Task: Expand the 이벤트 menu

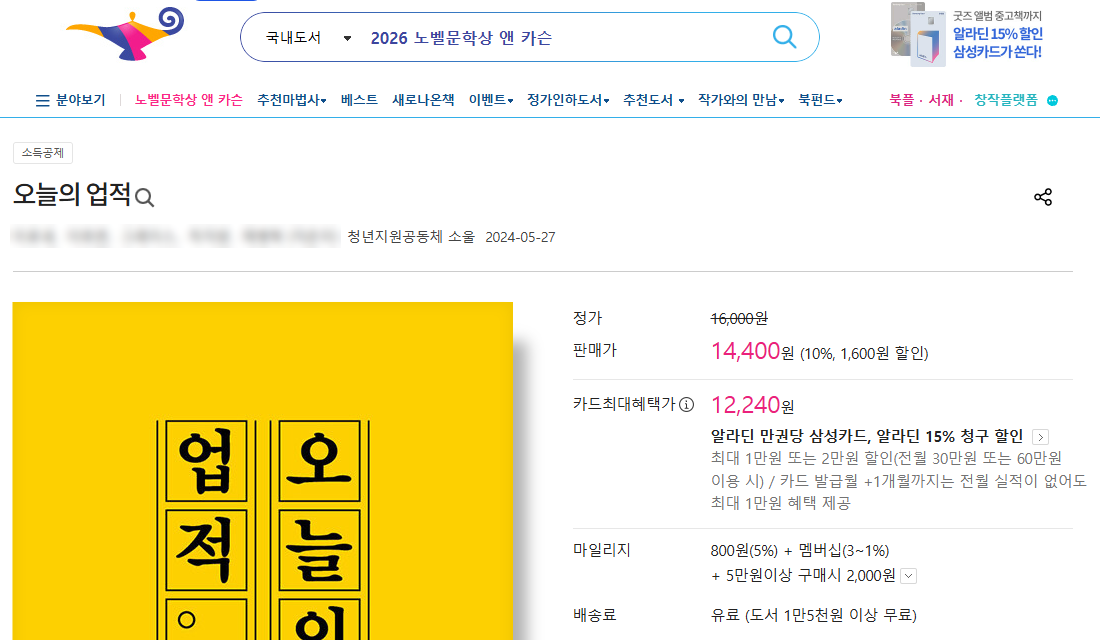Action: (x=491, y=100)
